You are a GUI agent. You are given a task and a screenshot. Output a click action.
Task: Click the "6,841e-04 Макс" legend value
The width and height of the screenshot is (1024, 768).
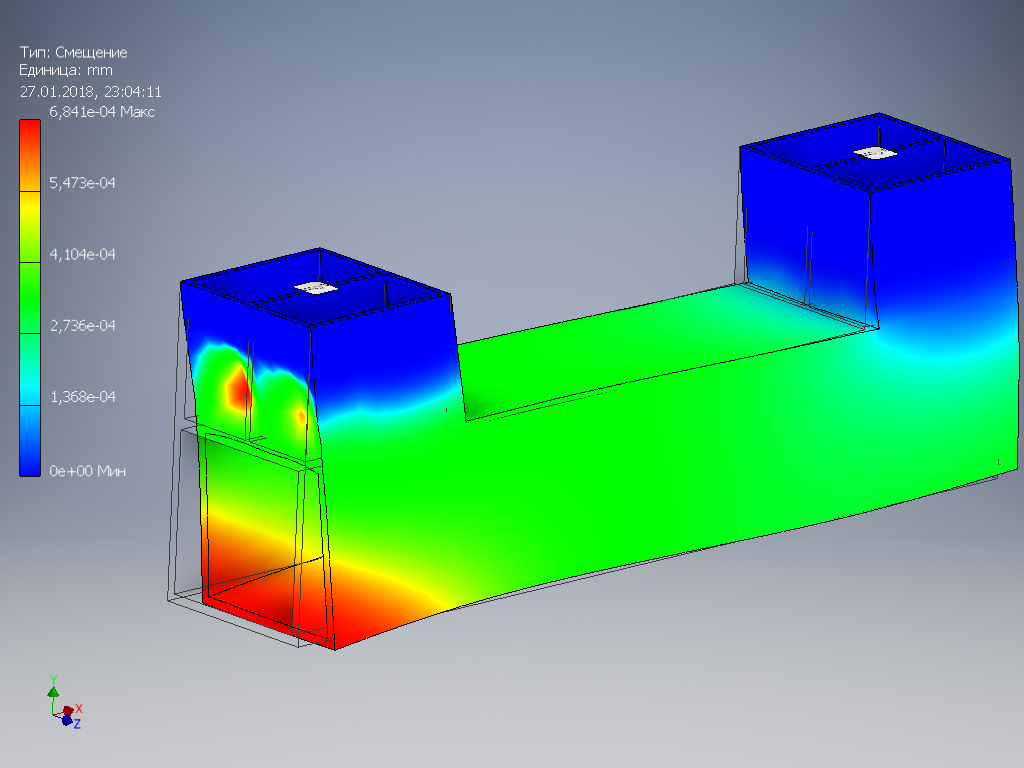102,112
